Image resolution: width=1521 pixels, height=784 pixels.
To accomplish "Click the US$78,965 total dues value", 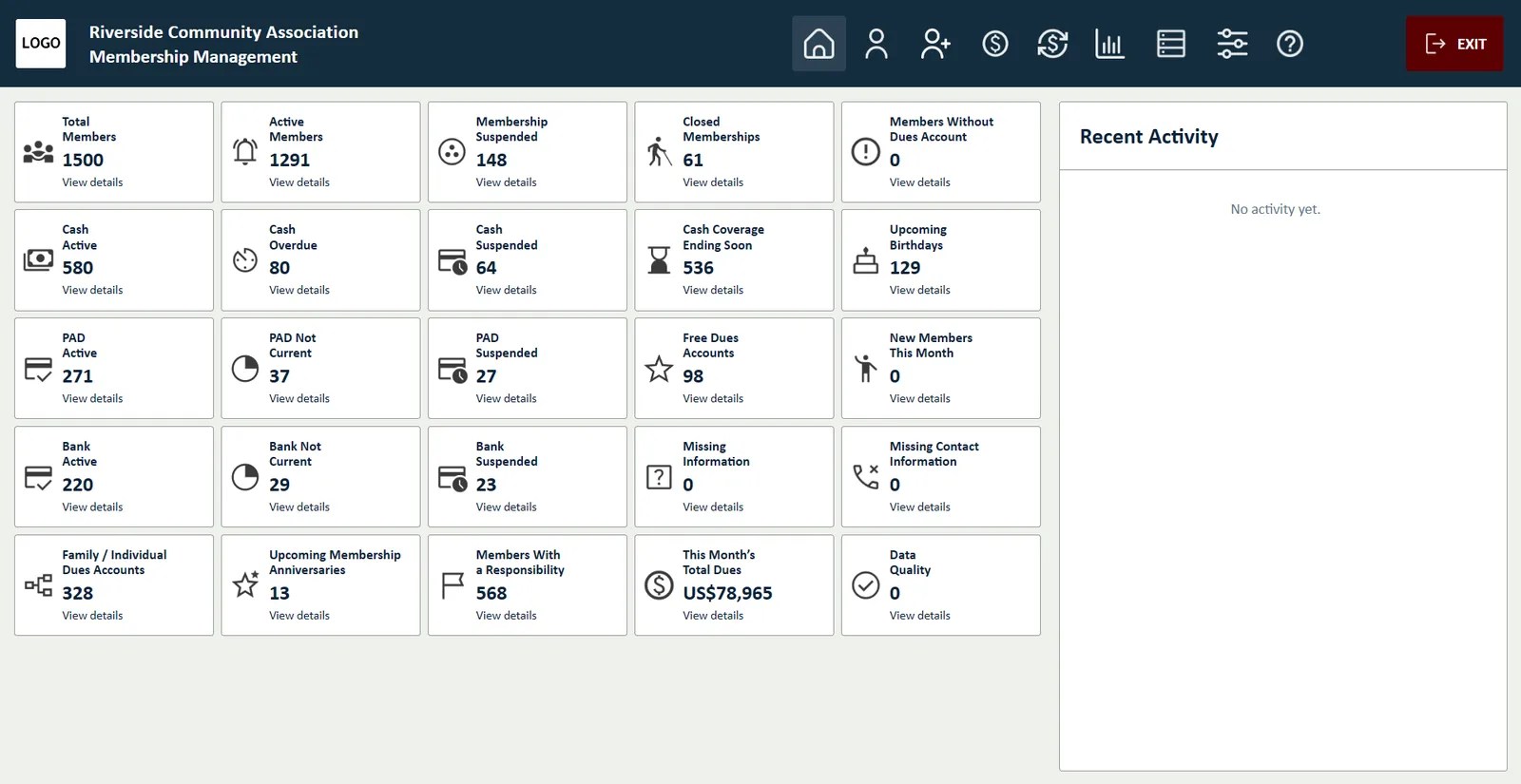I will [x=727, y=593].
